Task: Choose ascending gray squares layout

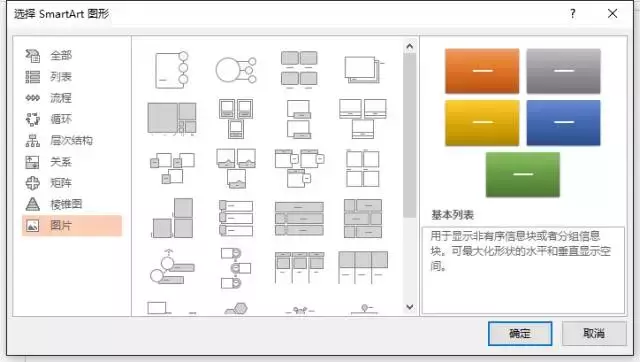Action: (172, 218)
